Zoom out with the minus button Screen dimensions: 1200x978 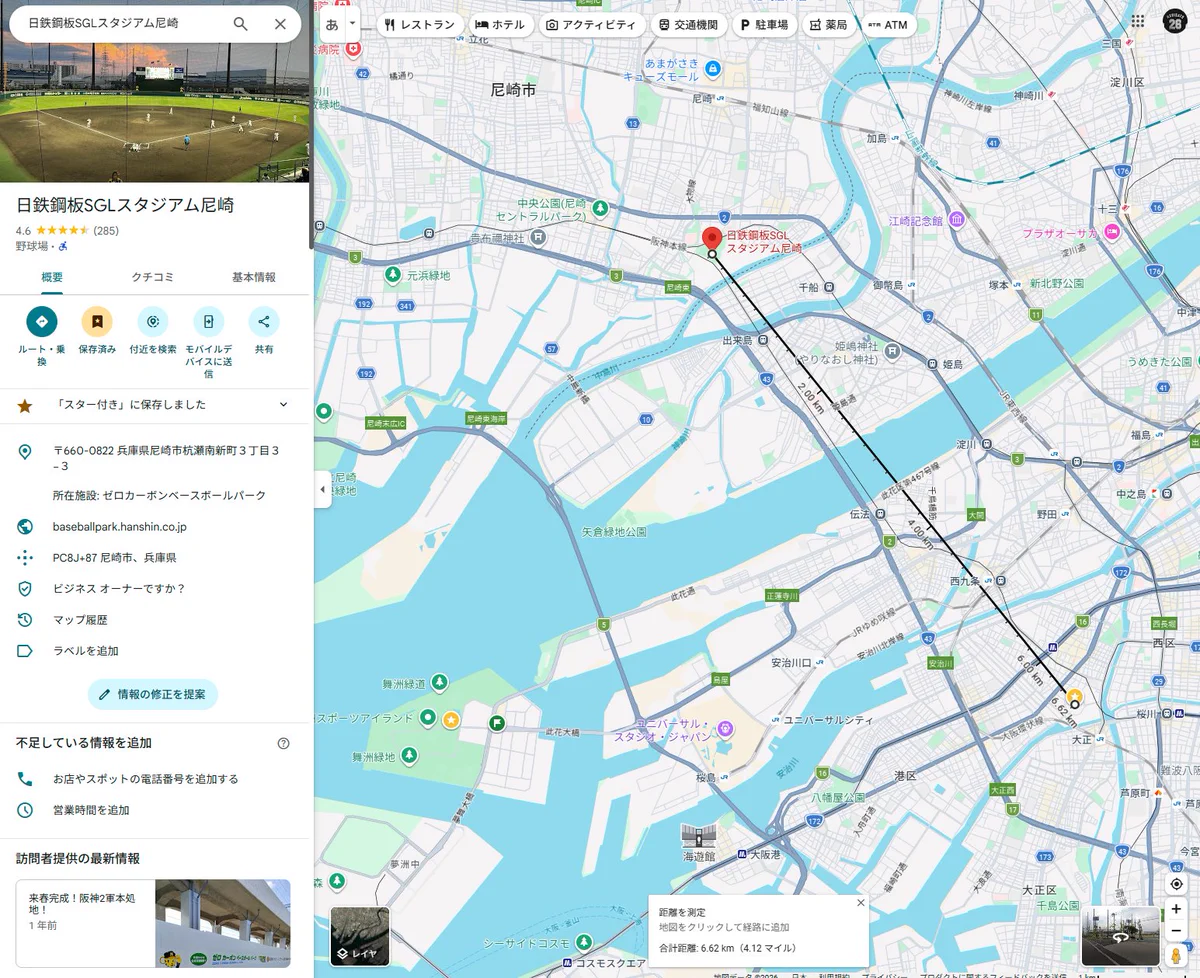click(1176, 931)
